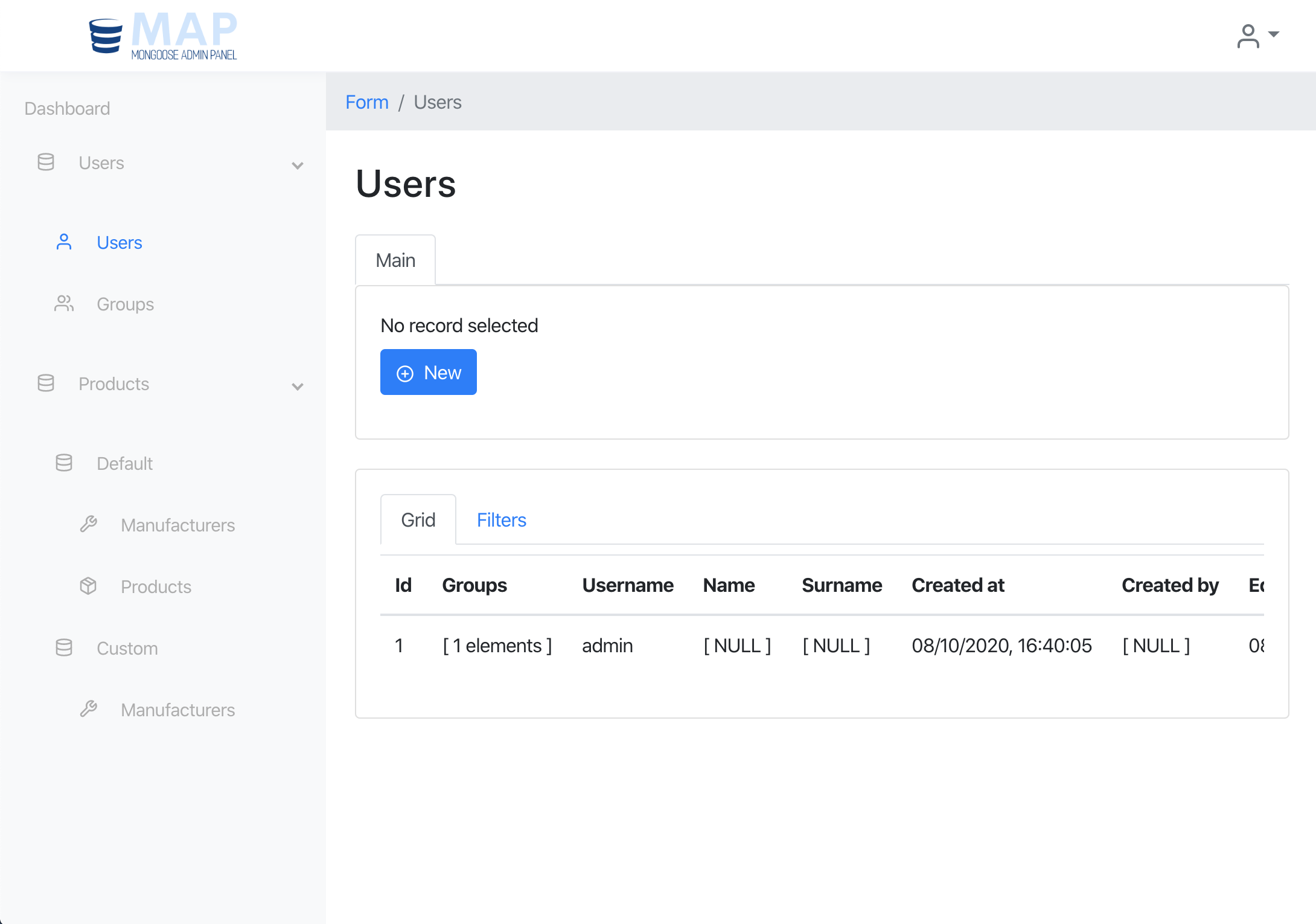The image size is (1316, 924).
Task: Click the person icon next to Users
Action: pos(64,242)
